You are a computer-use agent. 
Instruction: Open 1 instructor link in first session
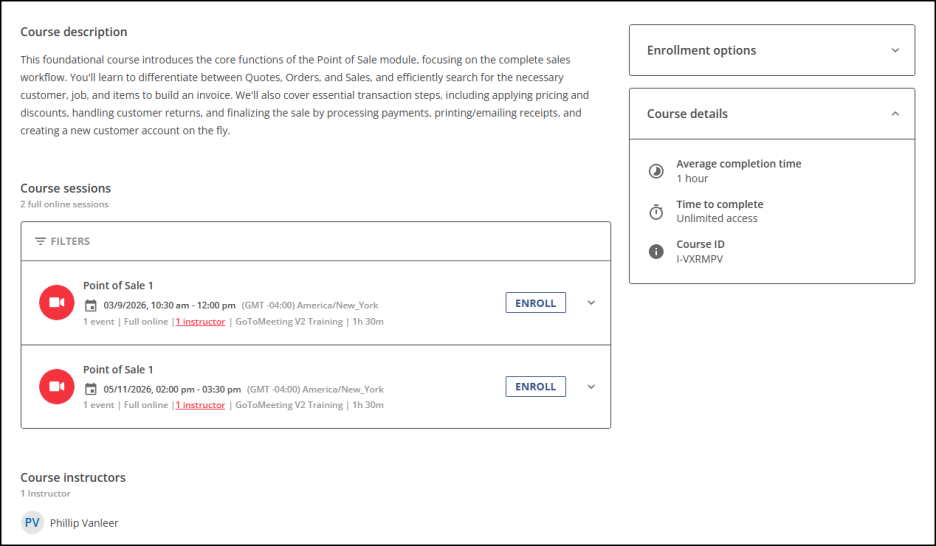click(200, 322)
